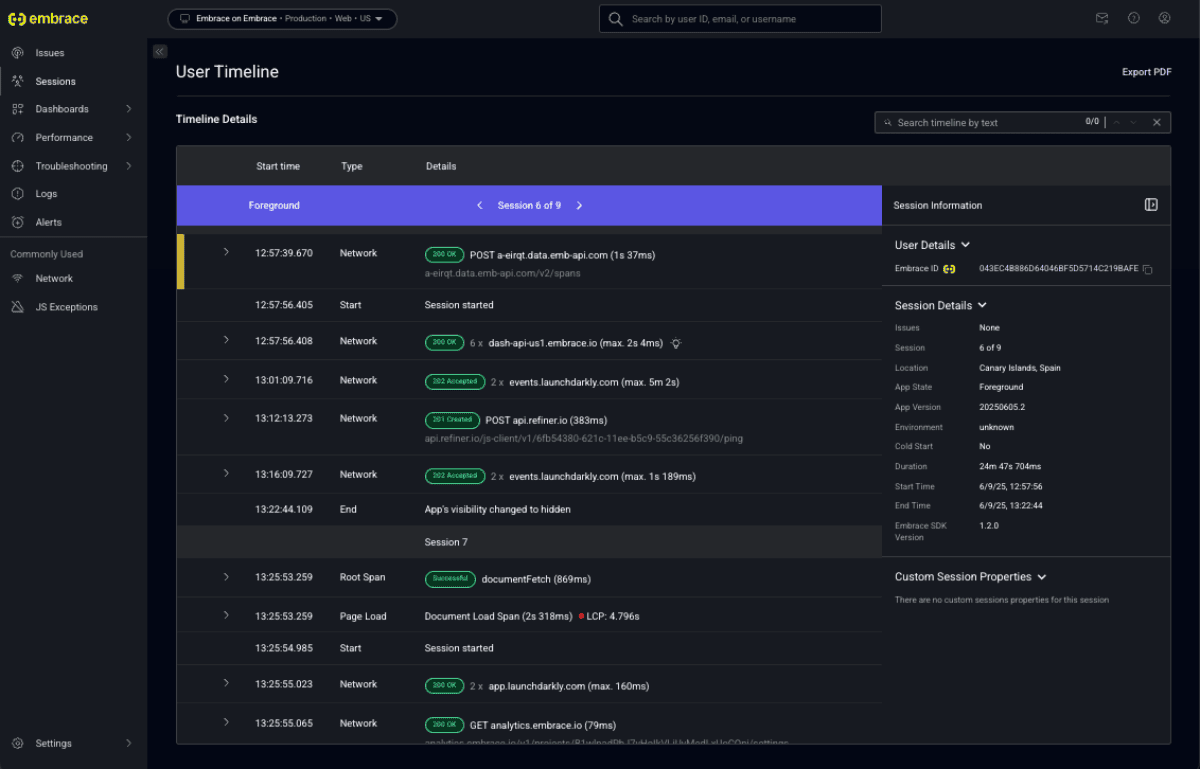Go to next timeline search match
The height and width of the screenshot is (770, 1200).
pyautogui.click(x=1133, y=122)
